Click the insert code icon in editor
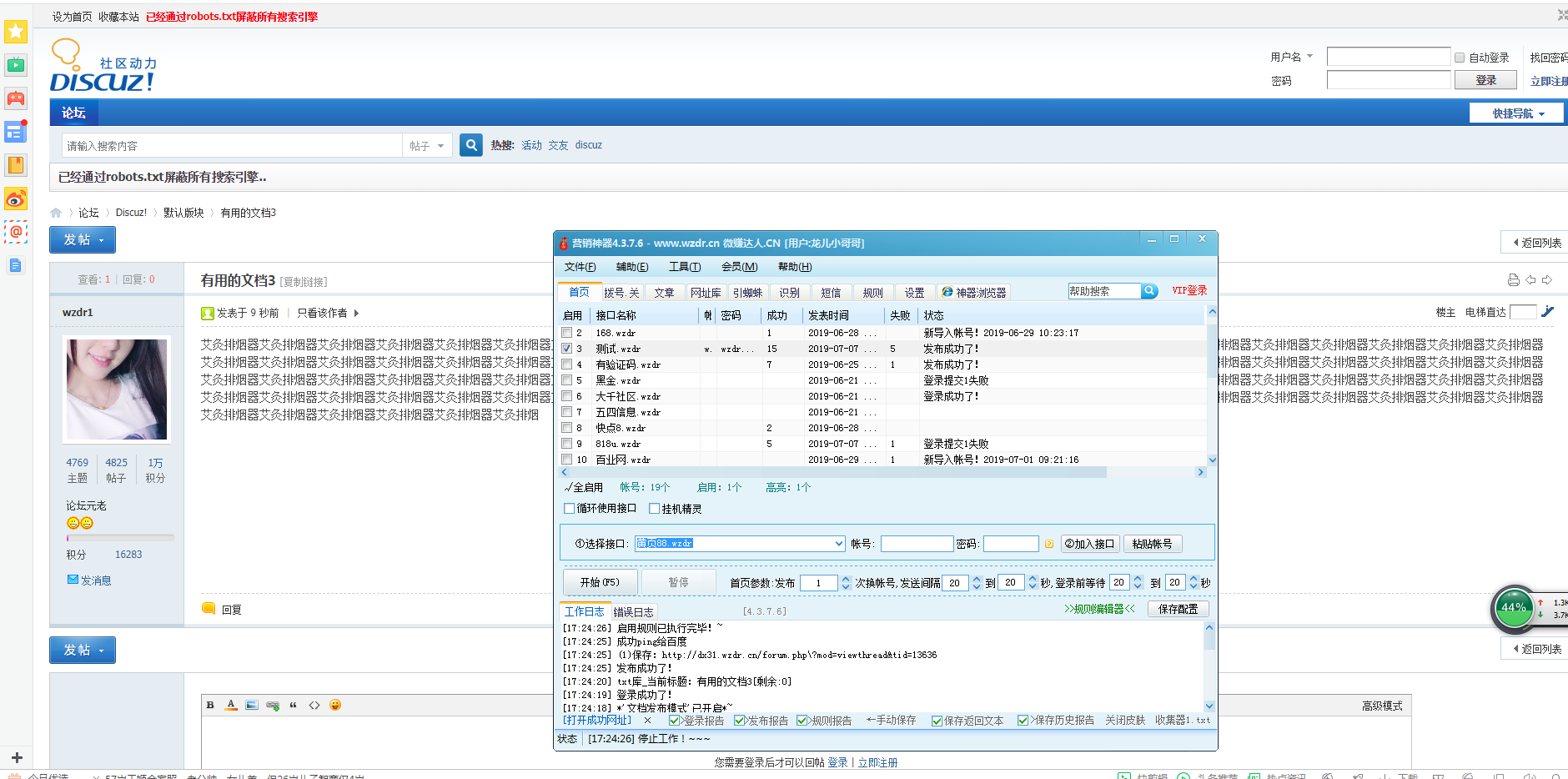Screen dimensions: 1568x779 coord(314,705)
